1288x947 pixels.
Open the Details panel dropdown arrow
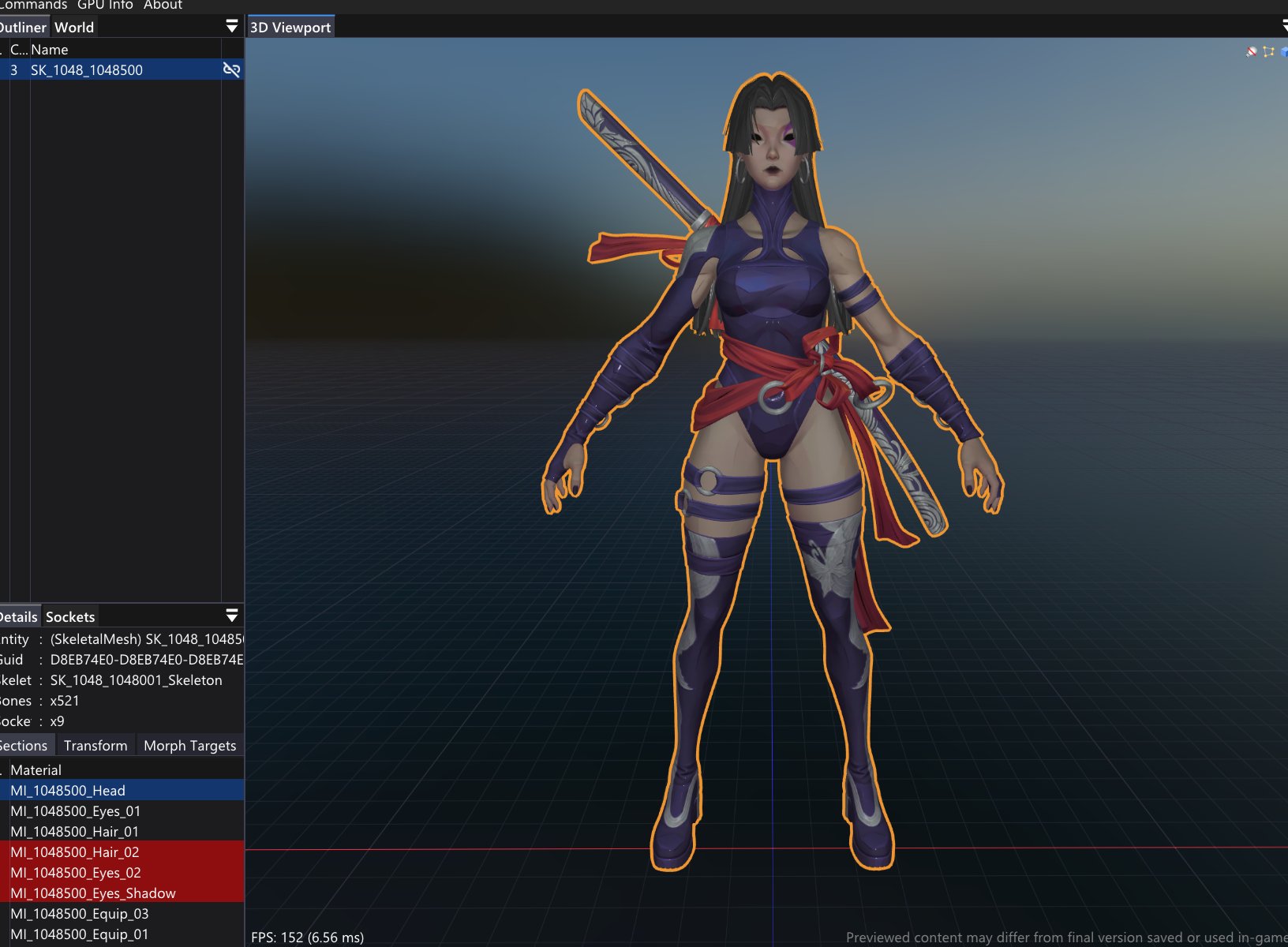[231, 616]
